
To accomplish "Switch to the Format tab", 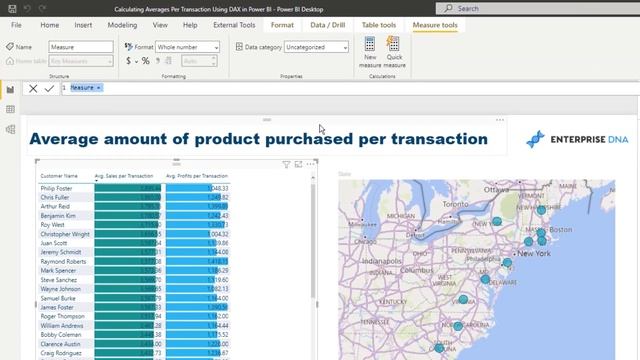I will pos(282,25).
